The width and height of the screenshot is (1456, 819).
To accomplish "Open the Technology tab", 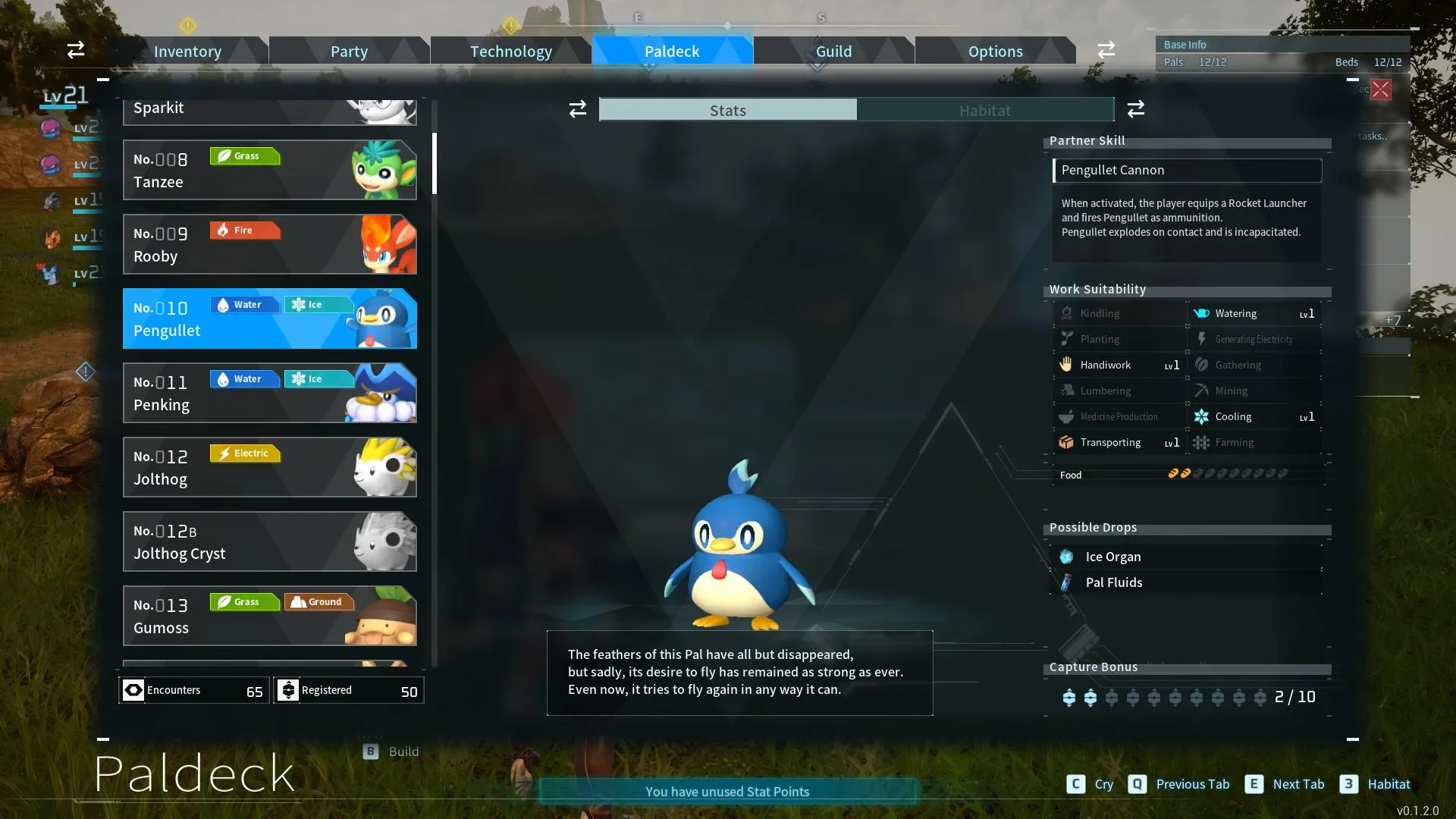I will tap(510, 52).
